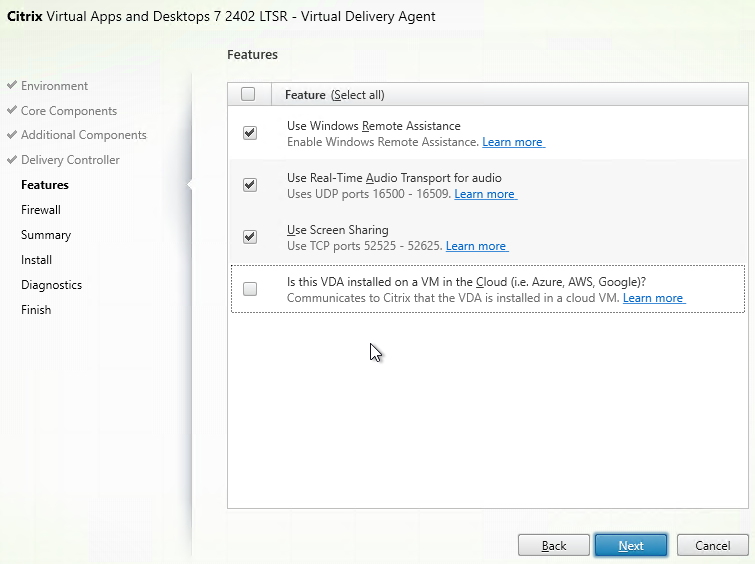Cancel the VDA installation wizard
The width and height of the screenshot is (755, 564).
713,545
